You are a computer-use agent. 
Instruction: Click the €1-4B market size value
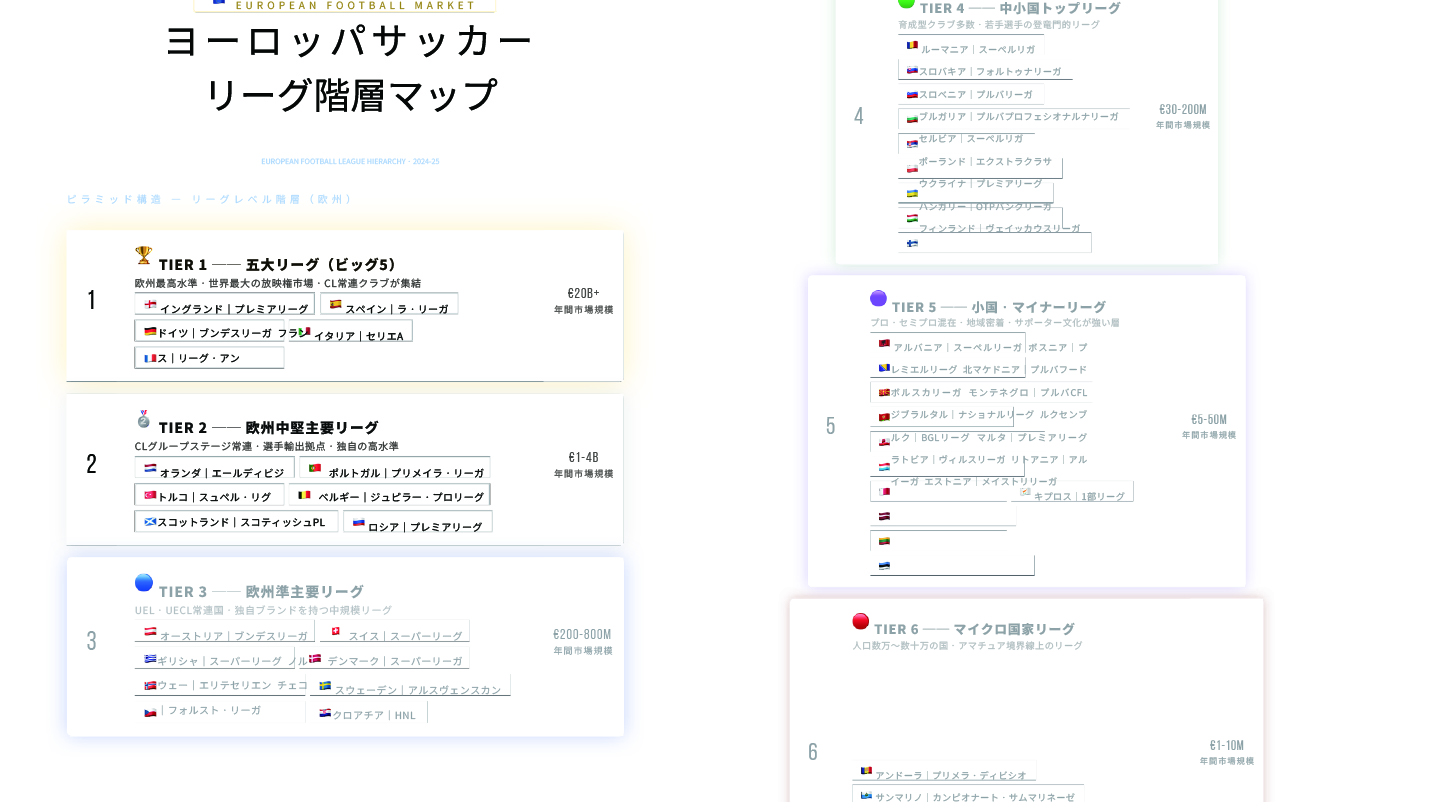[x=584, y=457]
